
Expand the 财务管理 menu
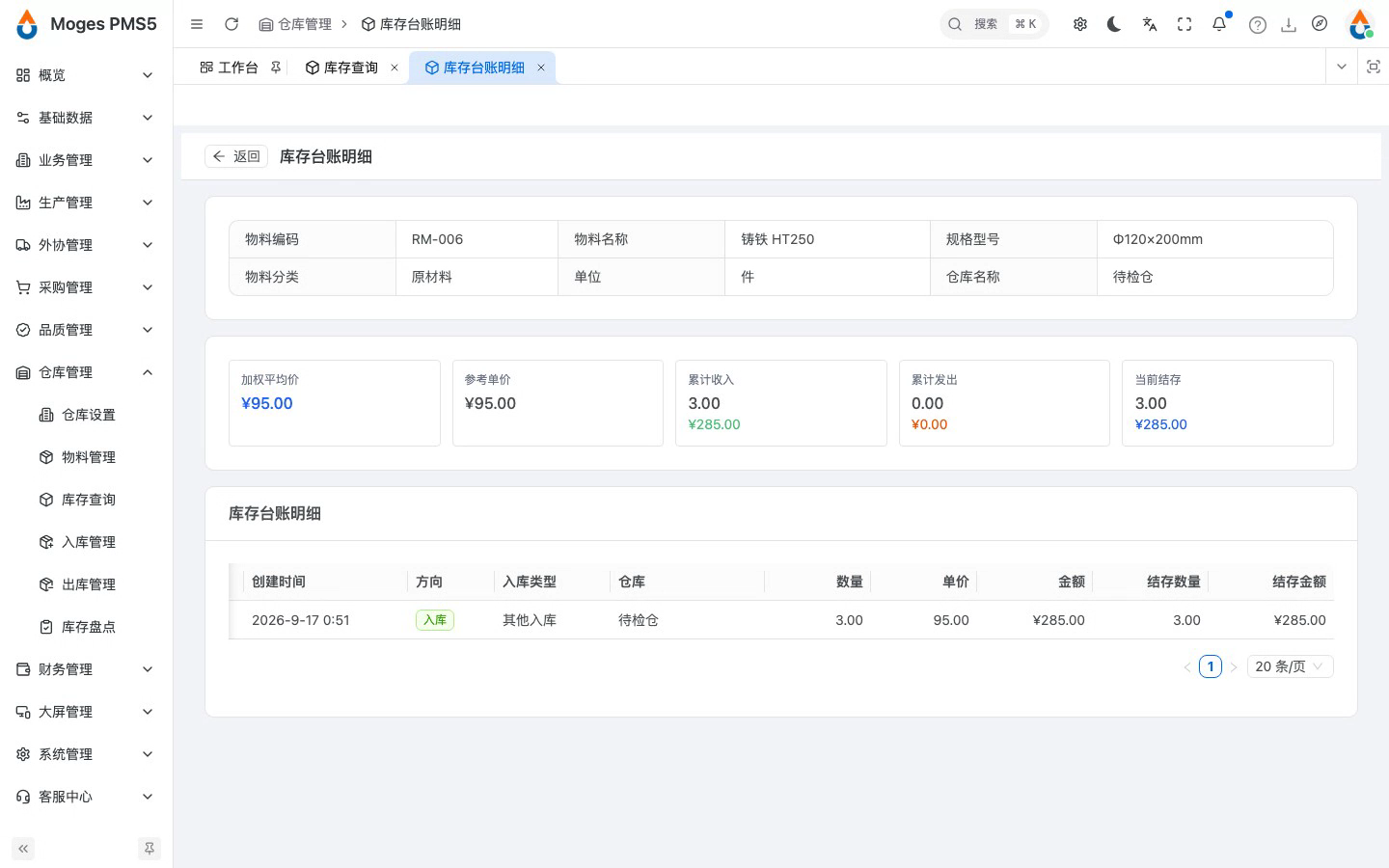87,669
